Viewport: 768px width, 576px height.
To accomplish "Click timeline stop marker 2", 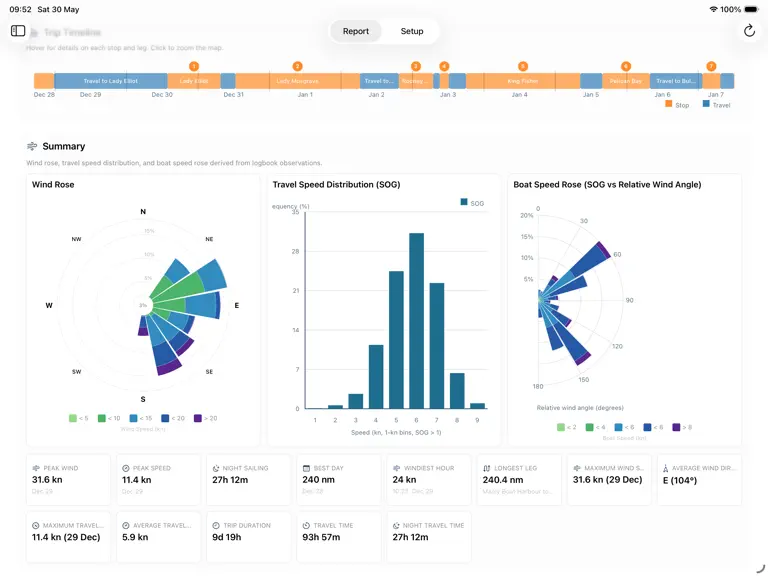I will pos(297,66).
